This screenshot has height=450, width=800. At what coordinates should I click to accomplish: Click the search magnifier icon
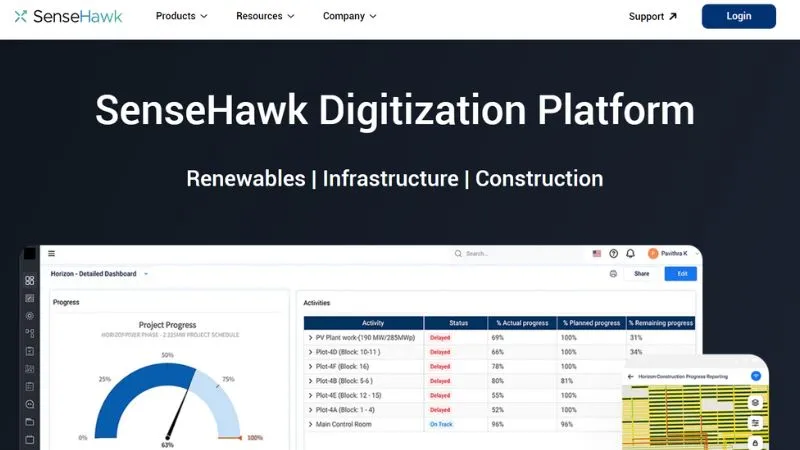(458, 254)
